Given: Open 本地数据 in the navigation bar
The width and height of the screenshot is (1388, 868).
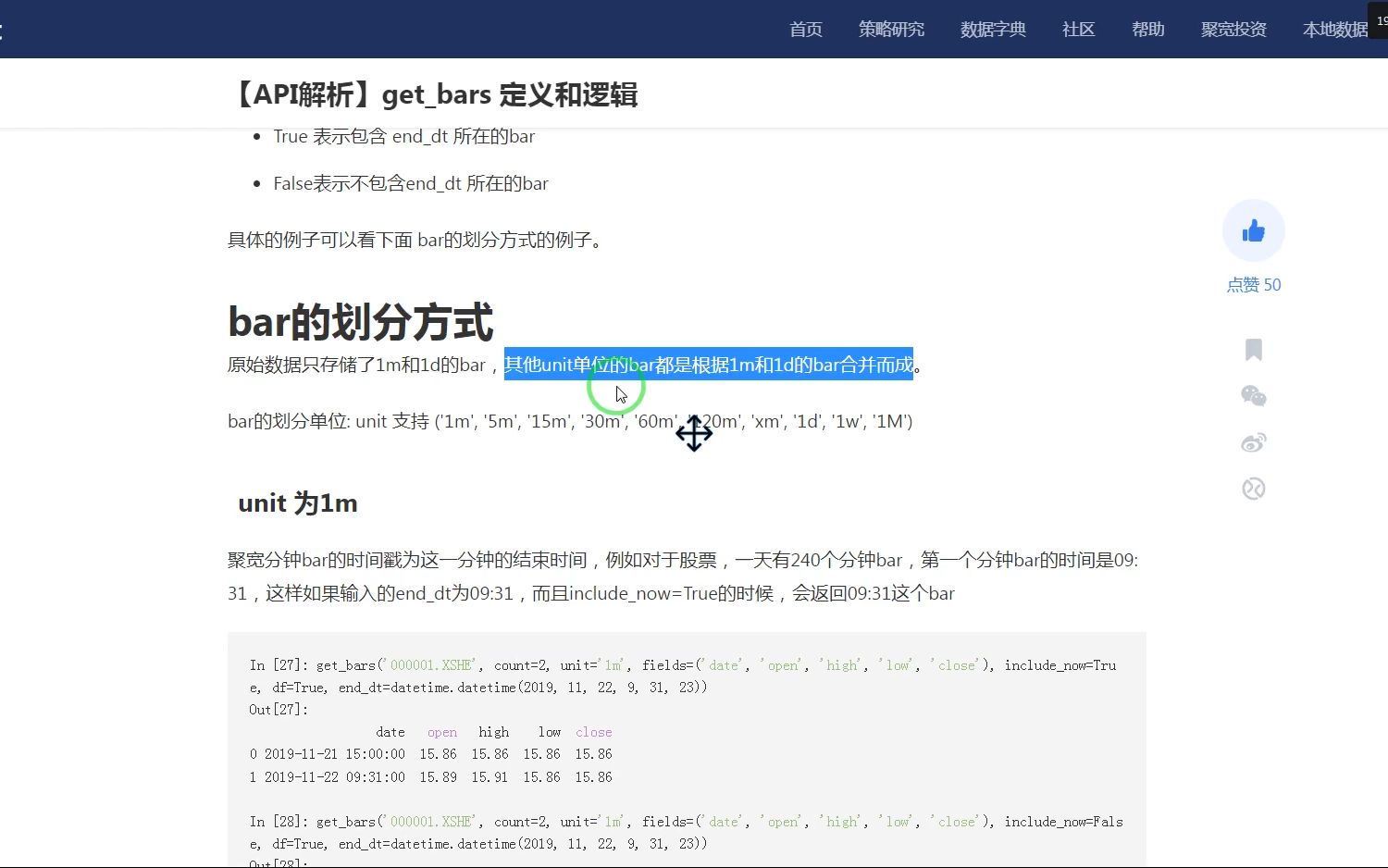Looking at the screenshot, I should coord(1334,30).
